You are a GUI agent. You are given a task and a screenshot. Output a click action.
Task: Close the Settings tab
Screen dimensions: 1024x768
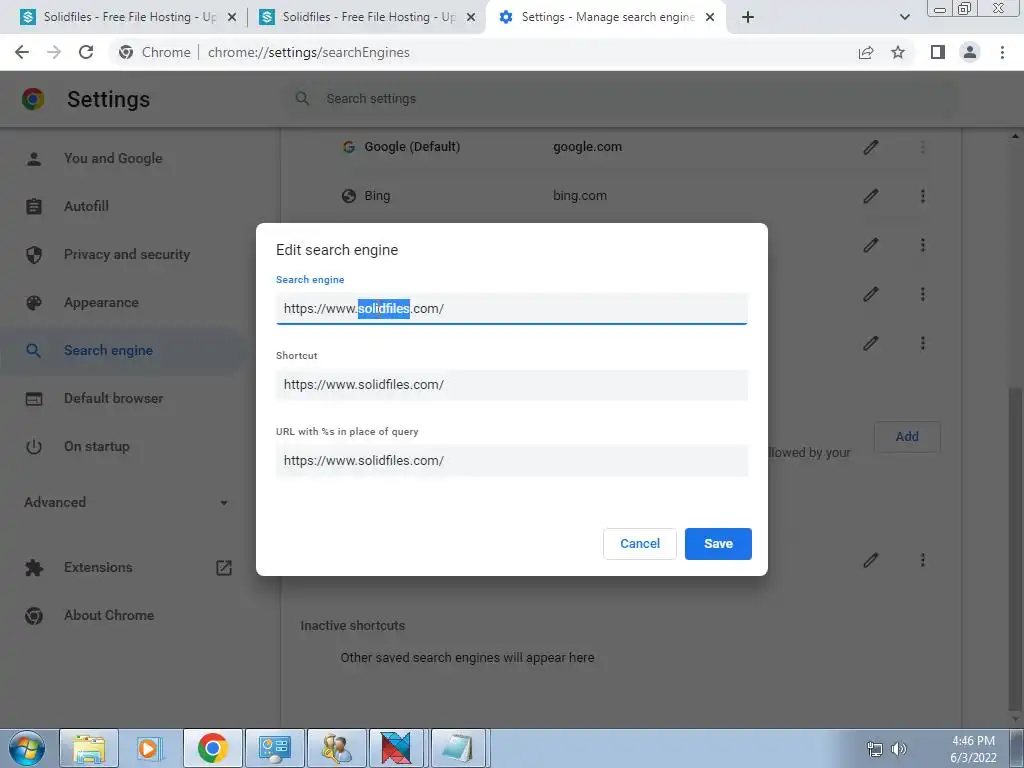coord(710,17)
